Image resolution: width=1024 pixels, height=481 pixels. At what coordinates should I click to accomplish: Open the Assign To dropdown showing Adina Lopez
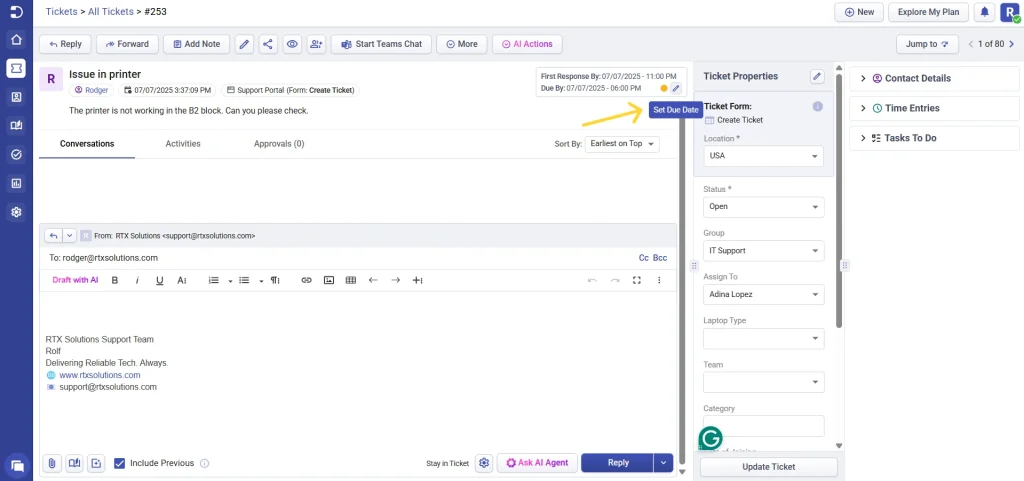pyautogui.click(x=763, y=294)
